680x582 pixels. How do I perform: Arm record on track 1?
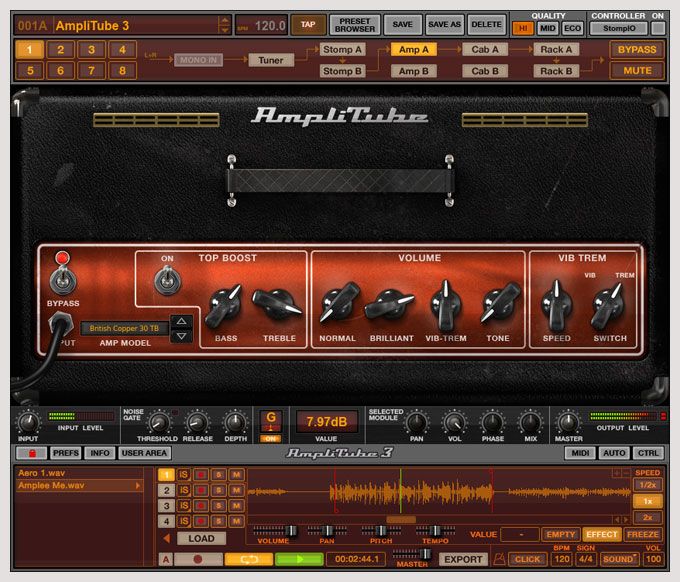click(201, 474)
